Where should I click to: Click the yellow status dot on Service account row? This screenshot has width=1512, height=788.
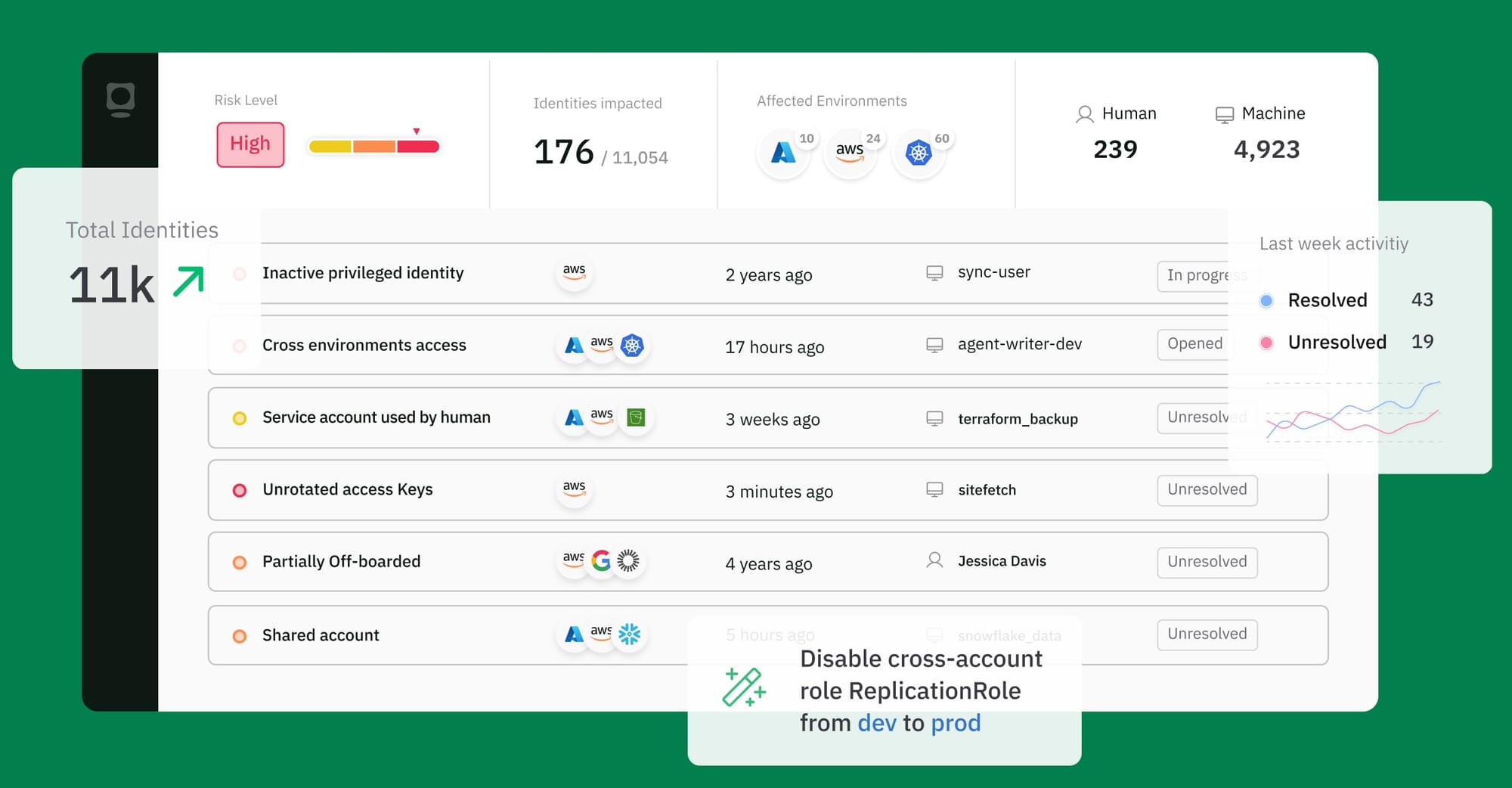pyautogui.click(x=240, y=418)
